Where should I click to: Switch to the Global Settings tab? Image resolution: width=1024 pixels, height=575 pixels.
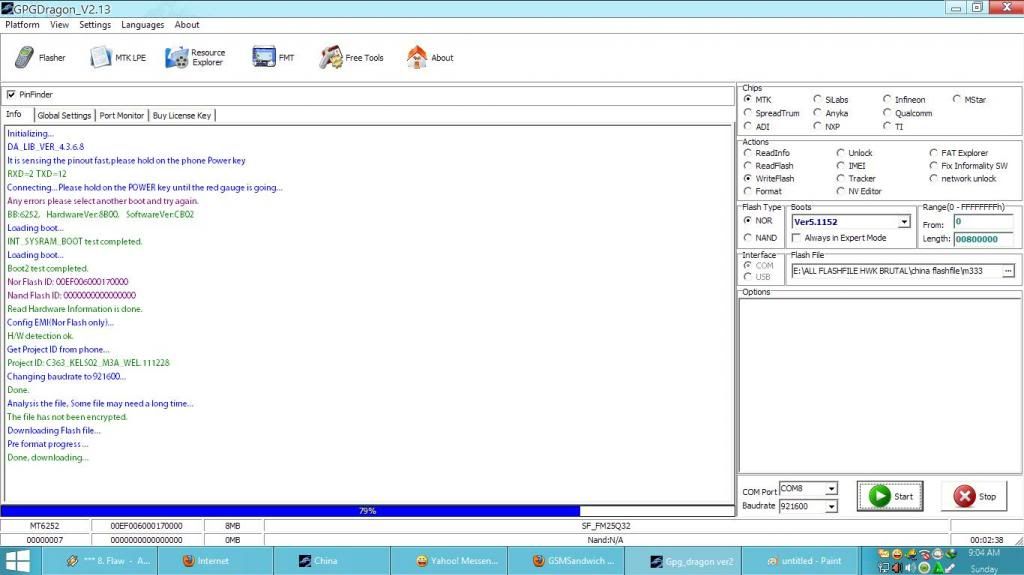tap(64, 115)
